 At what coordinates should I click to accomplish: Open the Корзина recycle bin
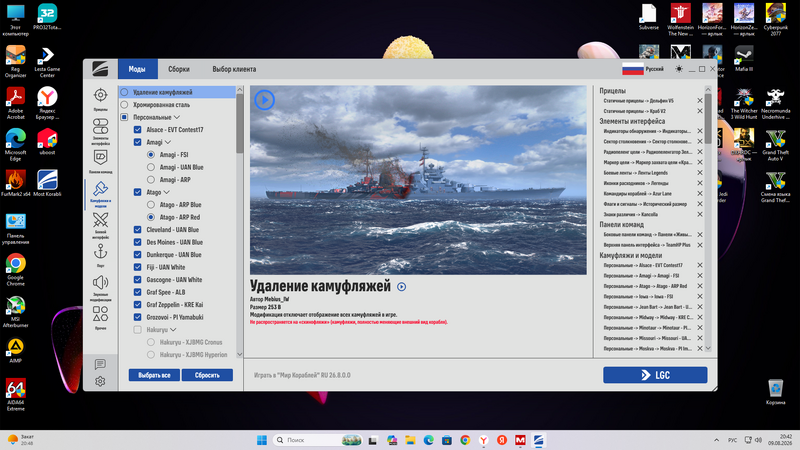(x=776, y=392)
